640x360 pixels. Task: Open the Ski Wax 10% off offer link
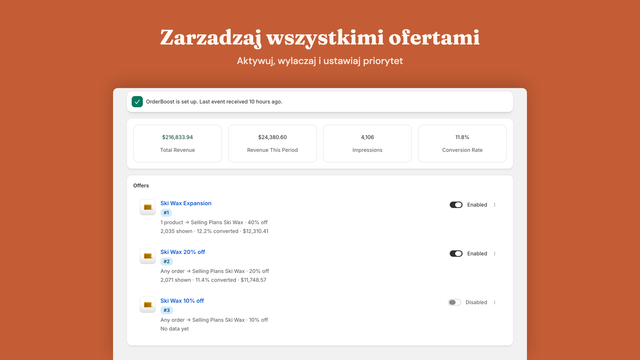pos(182,301)
